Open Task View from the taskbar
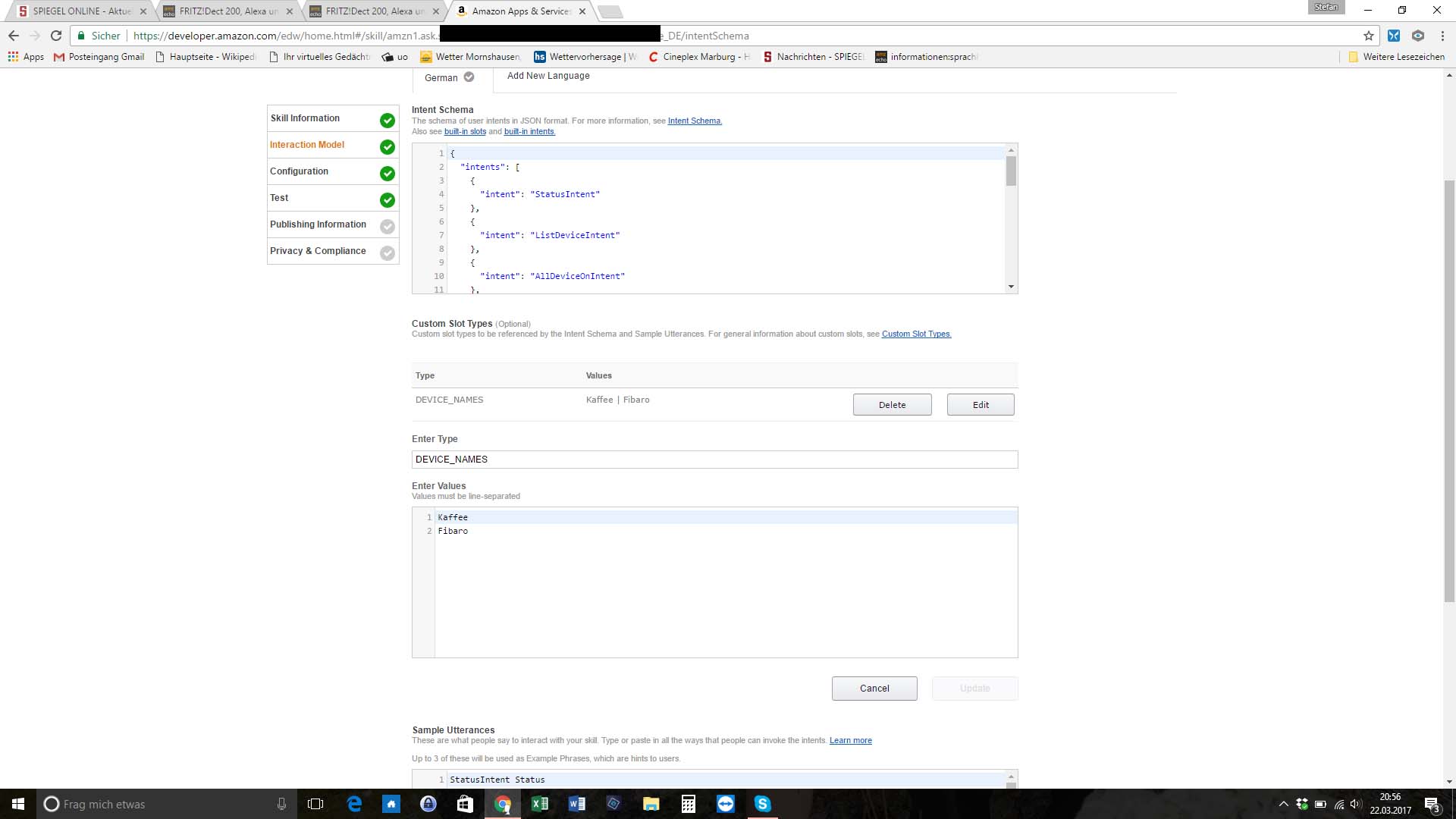 pyautogui.click(x=315, y=804)
